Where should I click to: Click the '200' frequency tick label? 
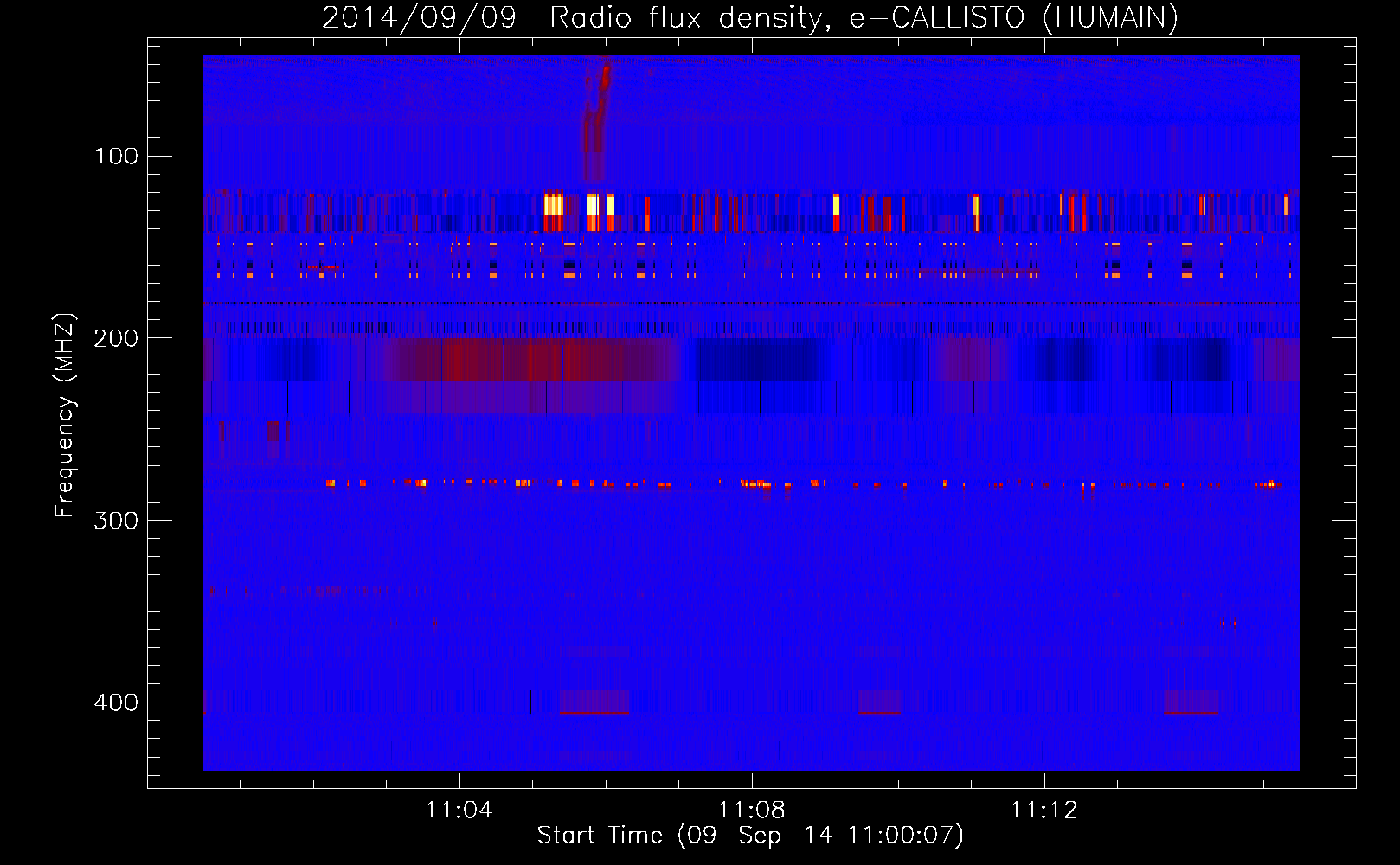[x=116, y=338]
